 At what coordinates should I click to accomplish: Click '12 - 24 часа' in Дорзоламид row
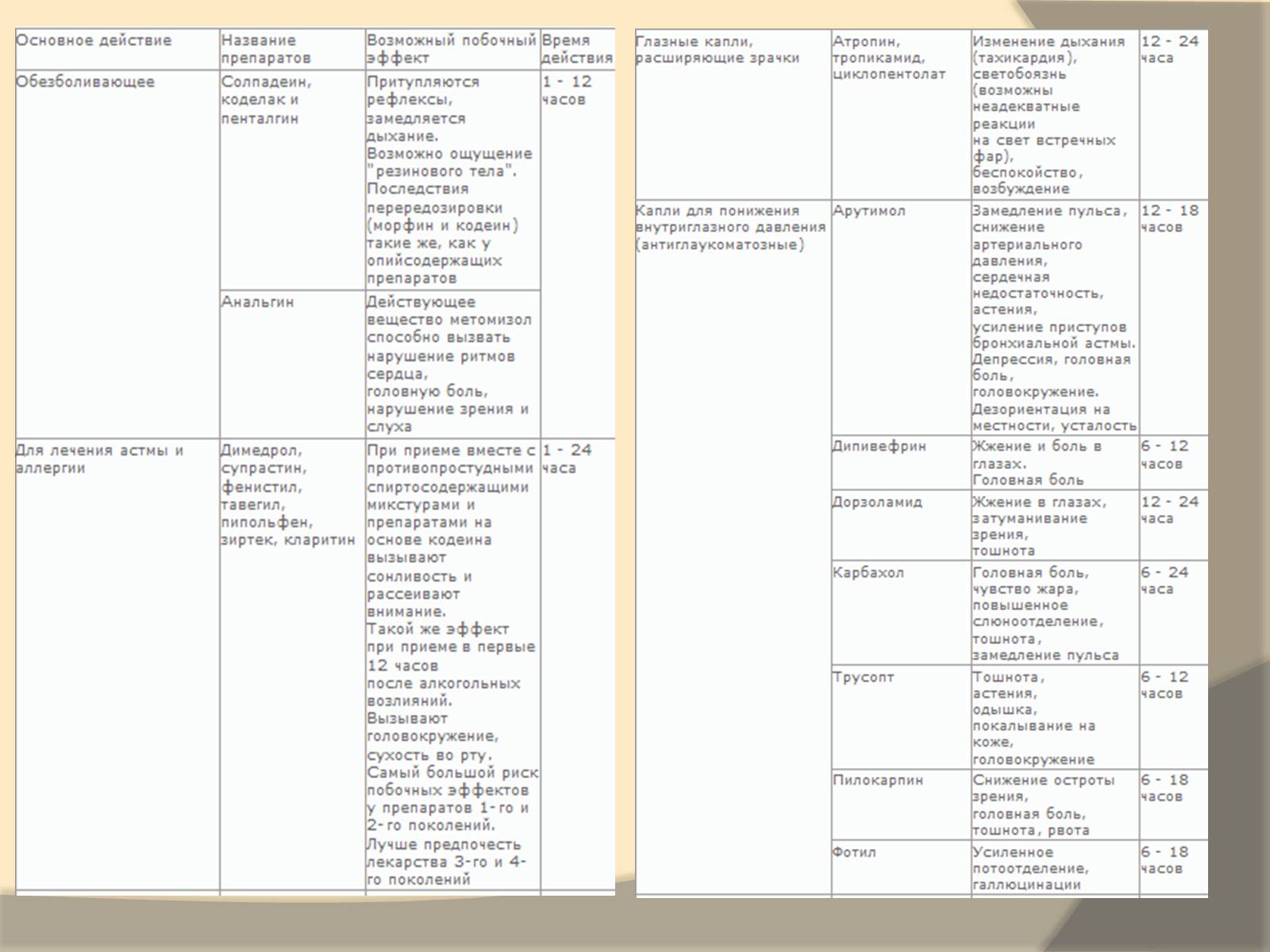point(1173,525)
